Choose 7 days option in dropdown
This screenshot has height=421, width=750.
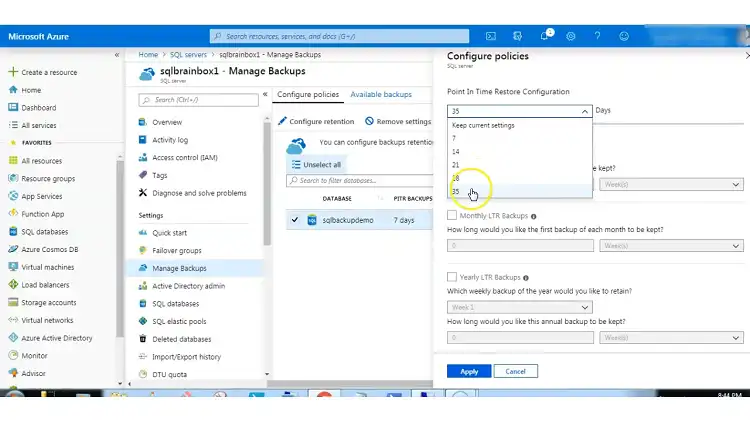[519, 138]
